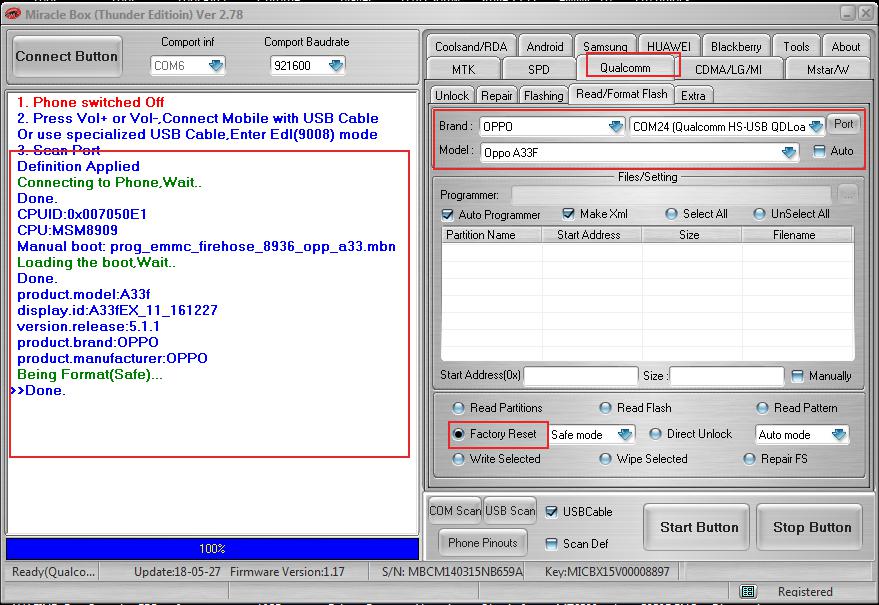The width and height of the screenshot is (879, 605).
Task: Toggle the Make Xml checkbox
Action: [568, 214]
